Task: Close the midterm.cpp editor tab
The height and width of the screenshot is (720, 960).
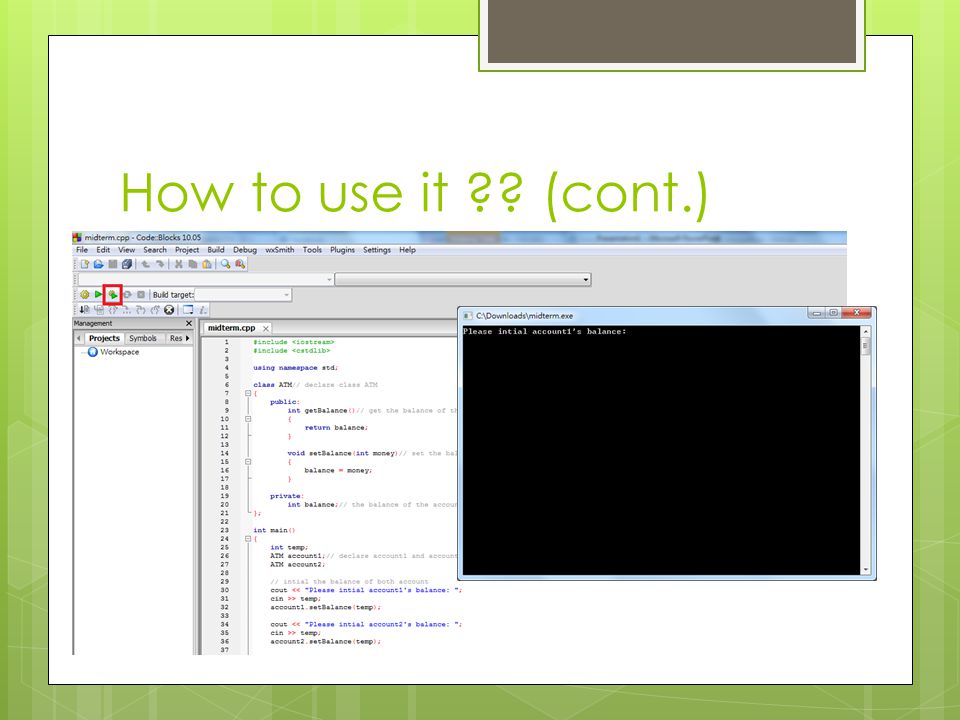Action: [266, 329]
